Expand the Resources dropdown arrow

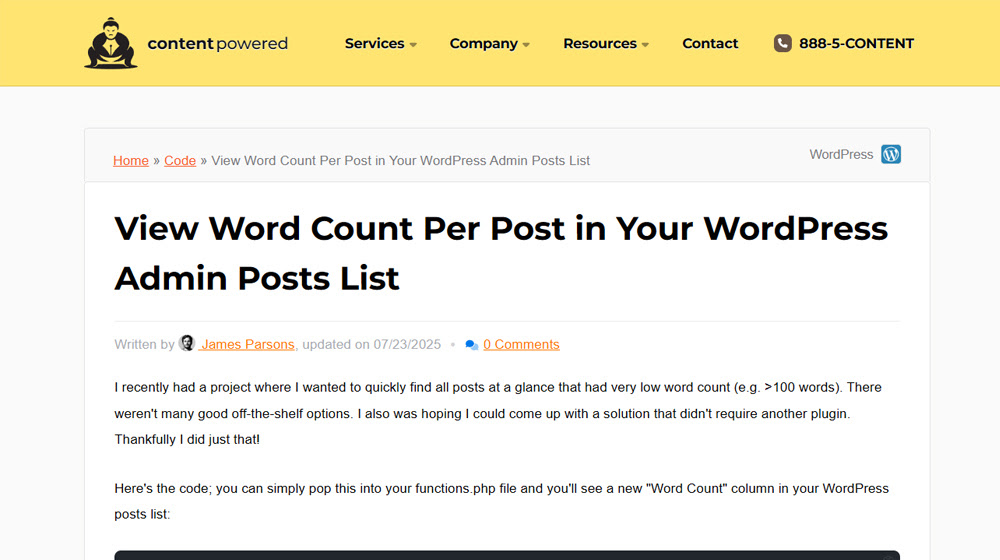point(645,45)
